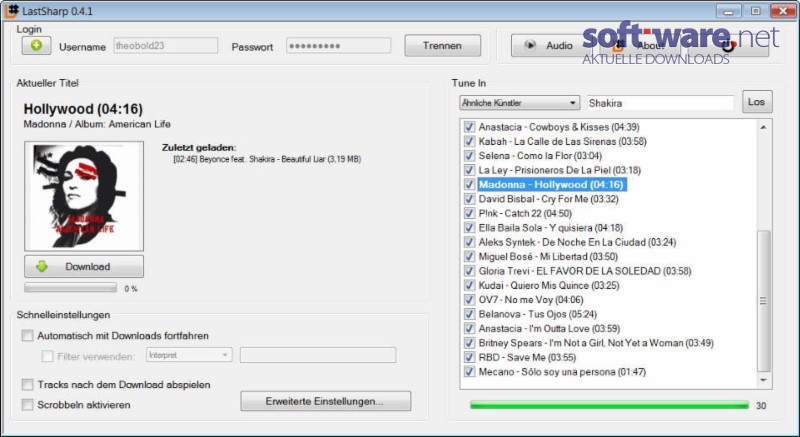Select David Bisbal - Cry For Me
Image resolution: width=800 pixels, height=437 pixels.
point(548,199)
